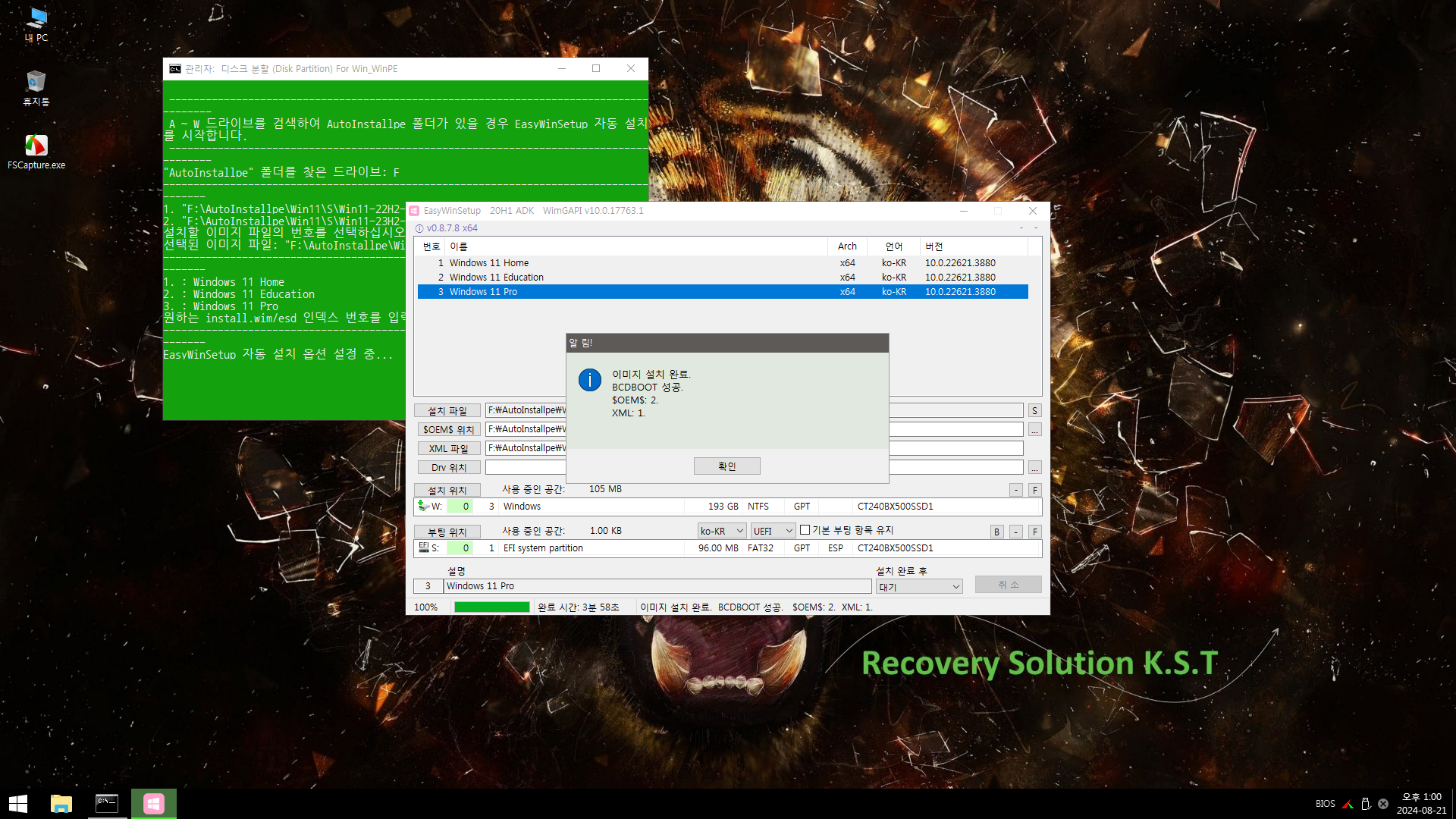Click the 부팅 위치 button

coord(447,532)
